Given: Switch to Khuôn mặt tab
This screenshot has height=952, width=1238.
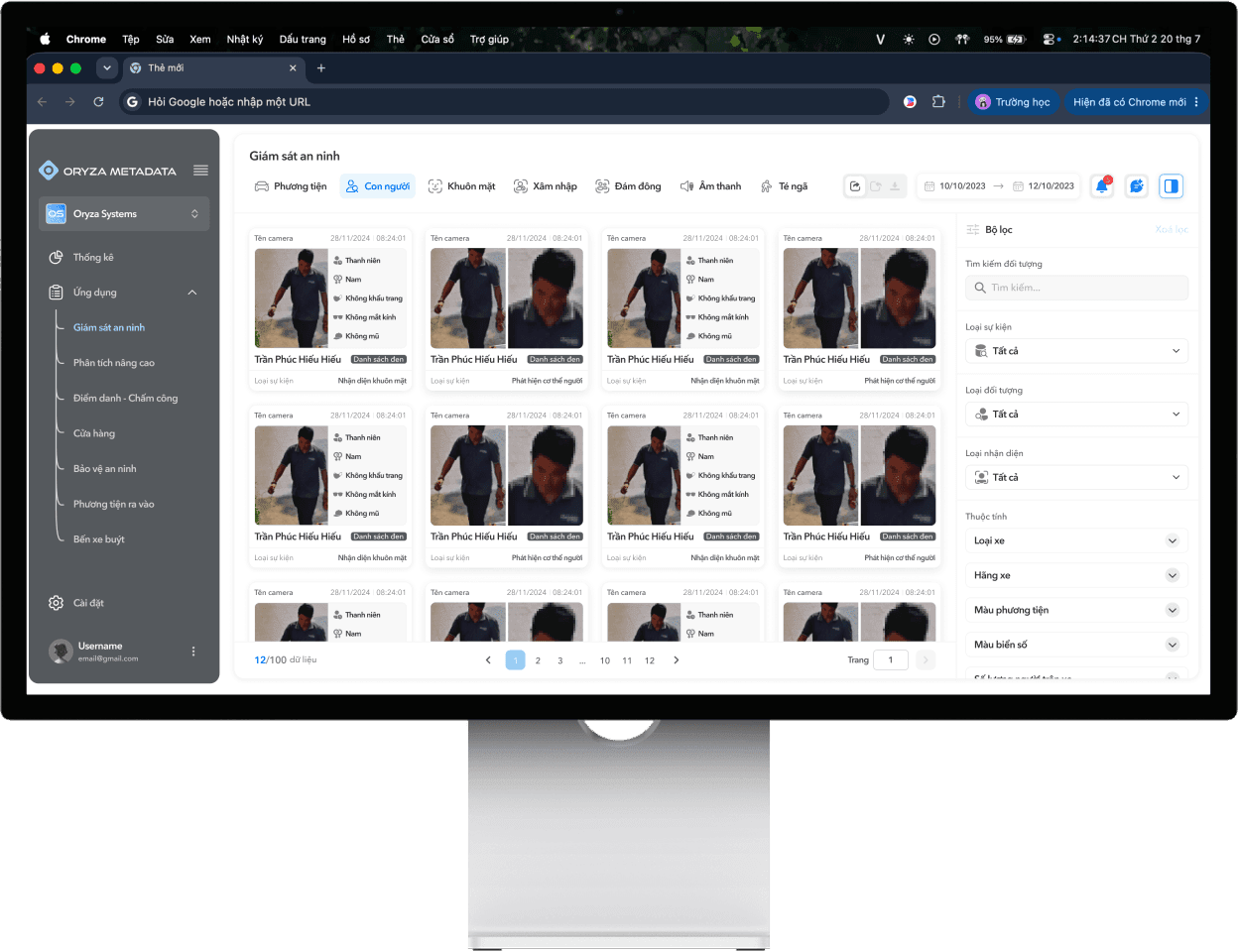Looking at the screenshot, I should (461, 185).
